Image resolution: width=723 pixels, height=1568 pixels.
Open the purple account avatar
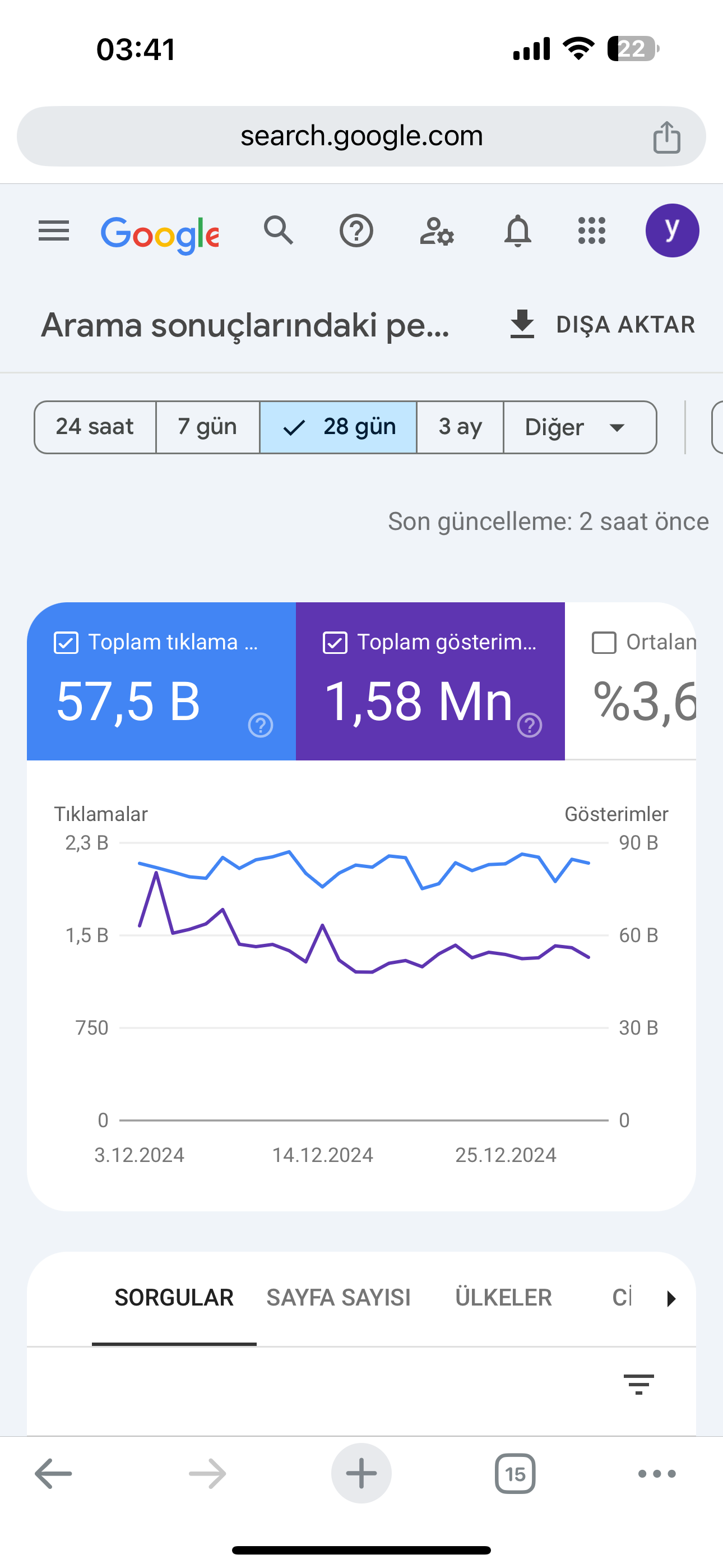pyautogui.click(x=672, y=230)
